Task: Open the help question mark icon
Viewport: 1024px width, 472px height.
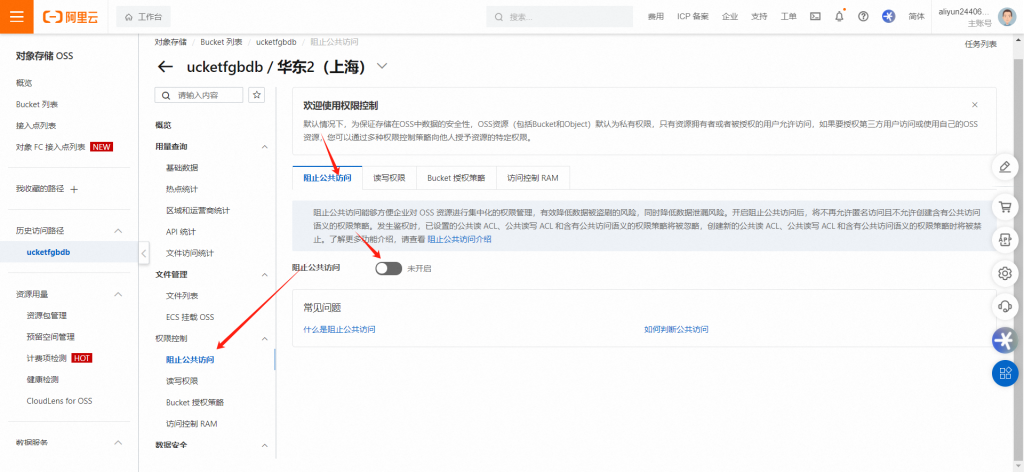Action: tap(863, 17)
